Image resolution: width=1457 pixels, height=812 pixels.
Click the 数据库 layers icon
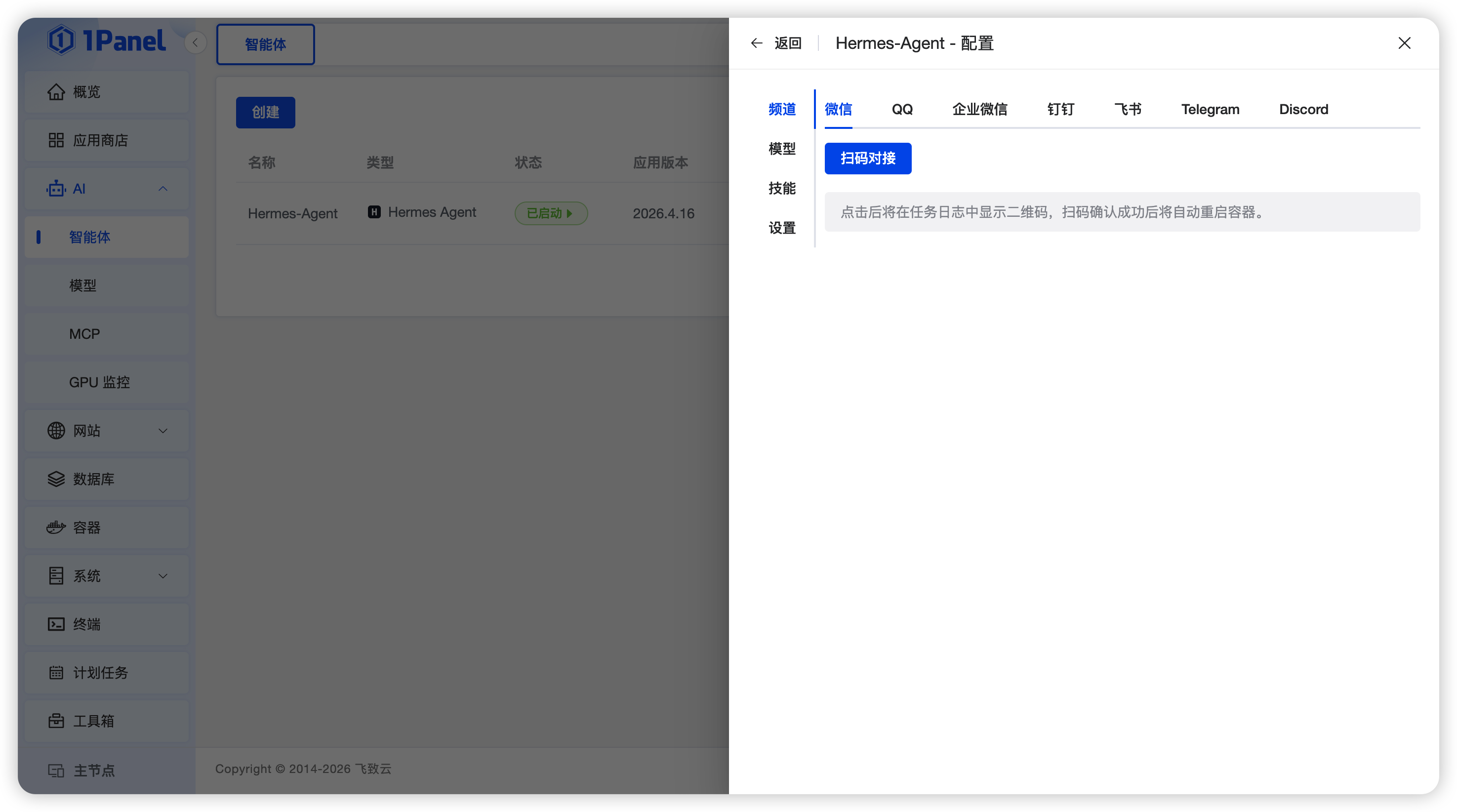pyautogui.click(x=56, y=479)
